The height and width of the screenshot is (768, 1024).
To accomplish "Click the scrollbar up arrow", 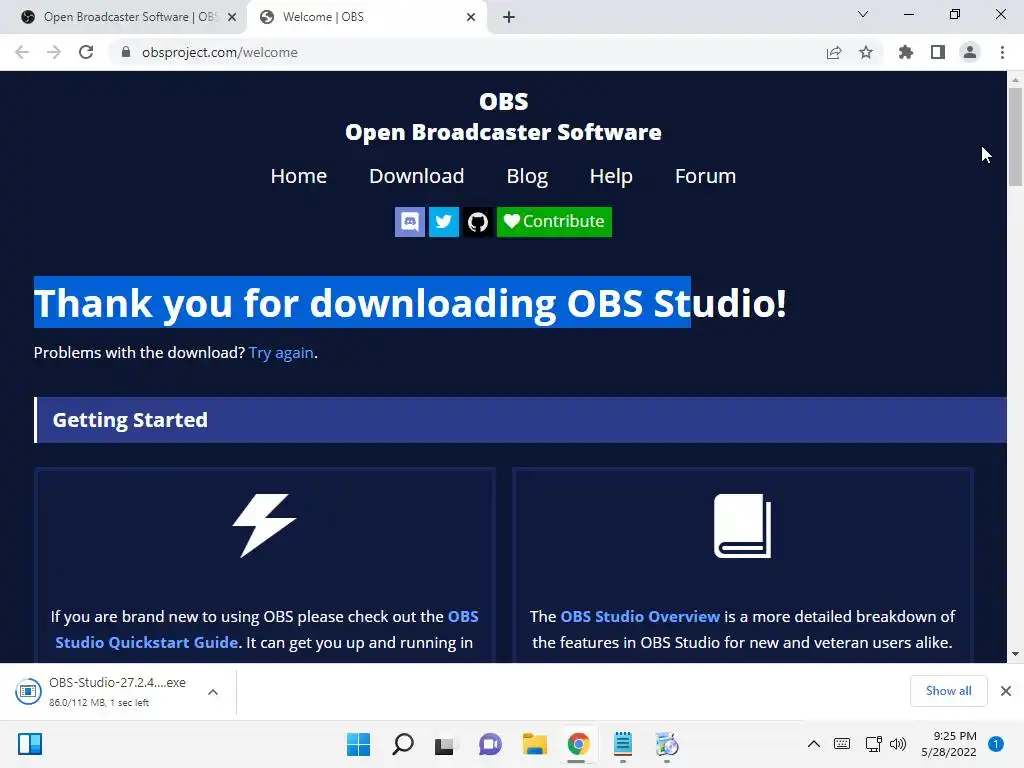I will (1015, 80).
